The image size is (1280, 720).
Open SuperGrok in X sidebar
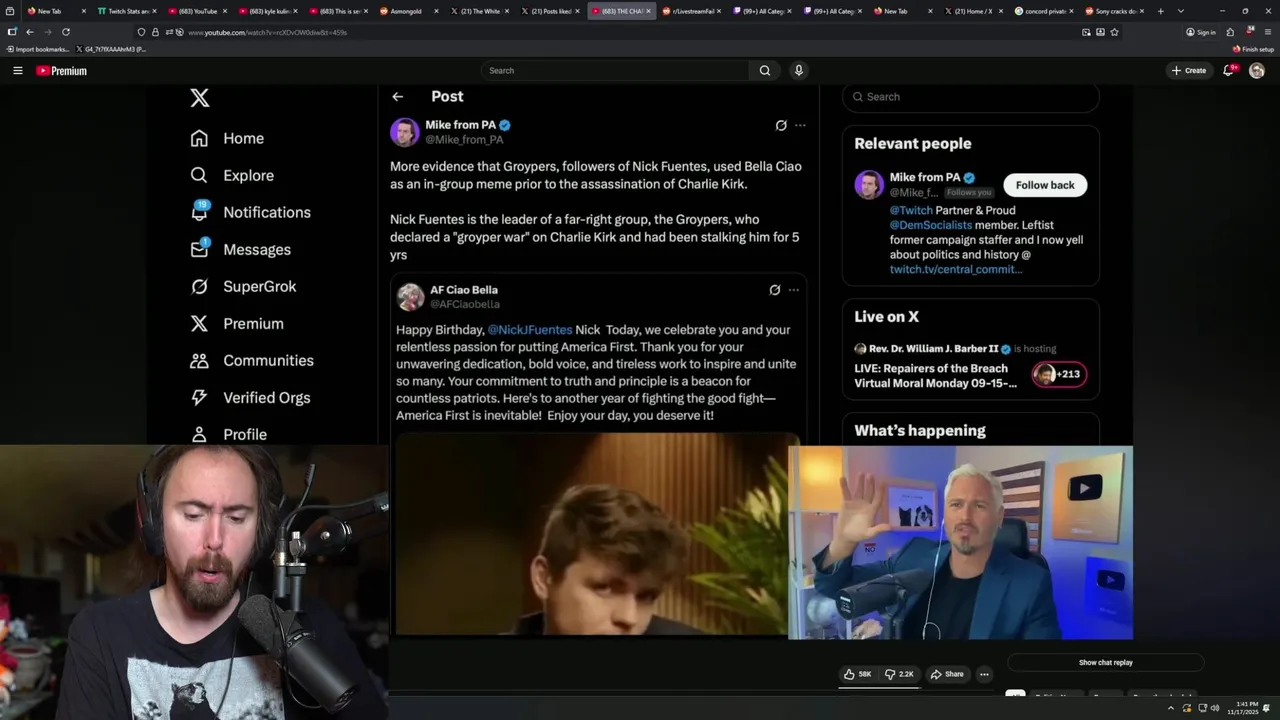tap(243, 286)
